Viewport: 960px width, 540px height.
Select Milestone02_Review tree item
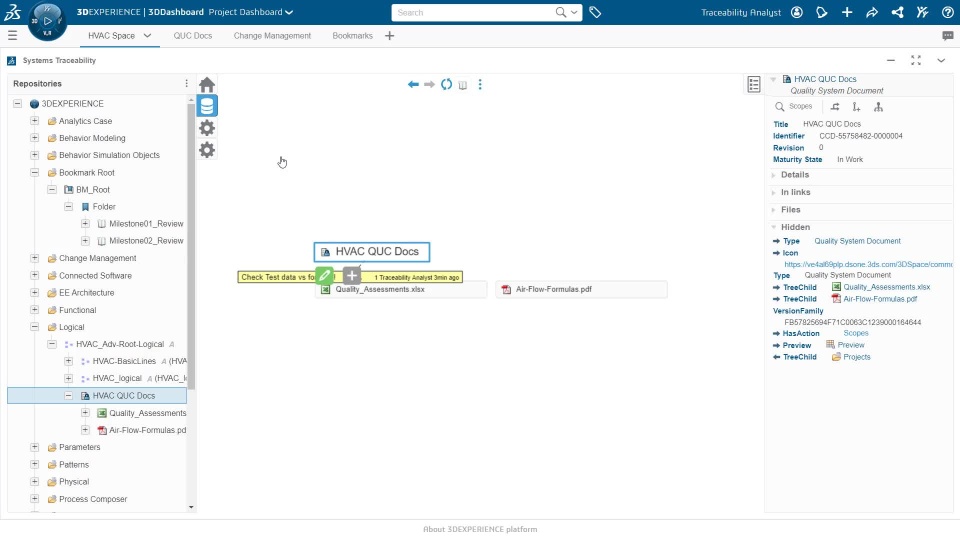click(146, 241)
